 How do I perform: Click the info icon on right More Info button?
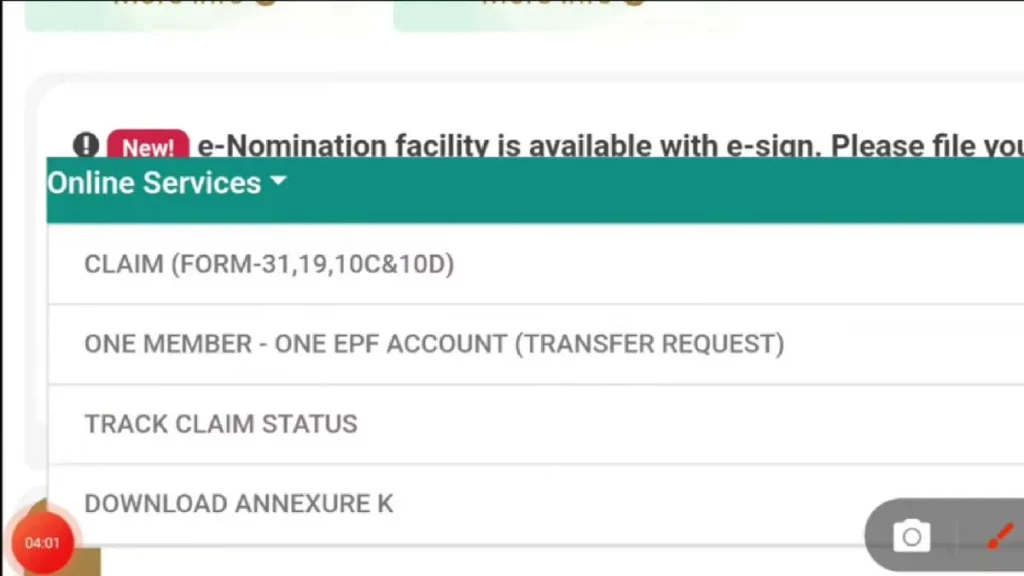634,2
